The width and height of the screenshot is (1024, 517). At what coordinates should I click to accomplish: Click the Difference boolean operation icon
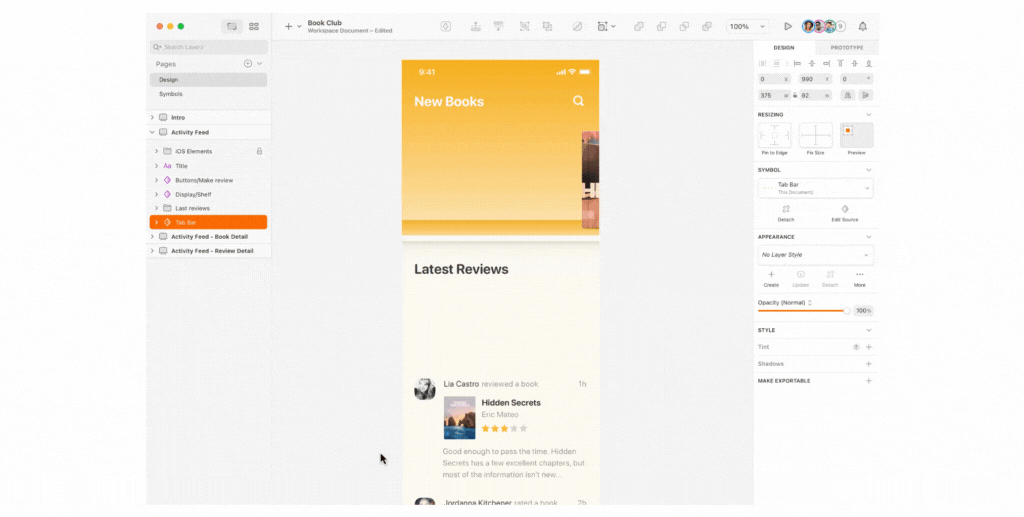[x=707, y=27]
